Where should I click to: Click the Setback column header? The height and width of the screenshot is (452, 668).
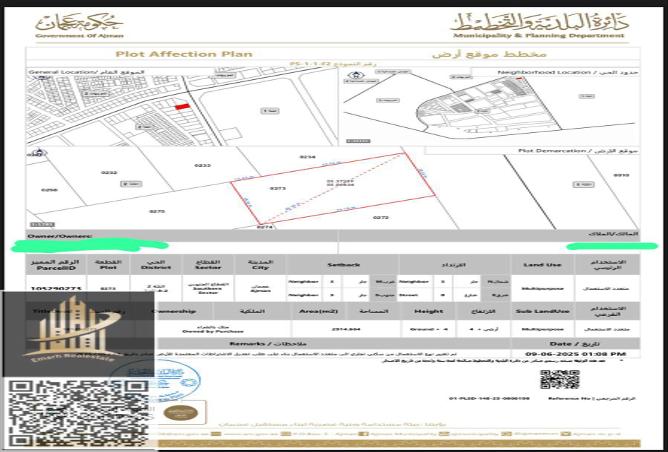pyautogui.click(x=344, y=265)
